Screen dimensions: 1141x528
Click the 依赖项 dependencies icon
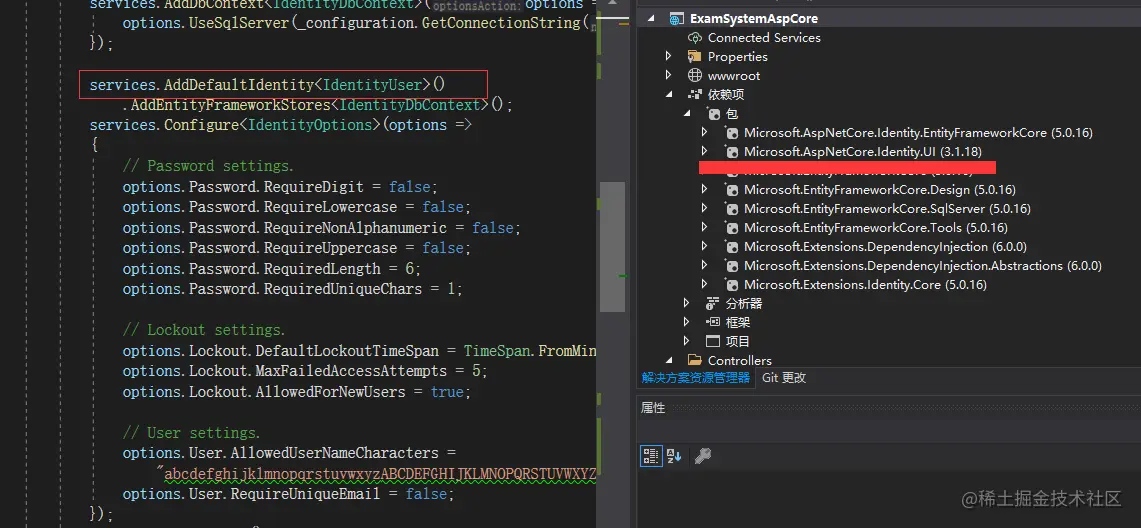(694, 95)
